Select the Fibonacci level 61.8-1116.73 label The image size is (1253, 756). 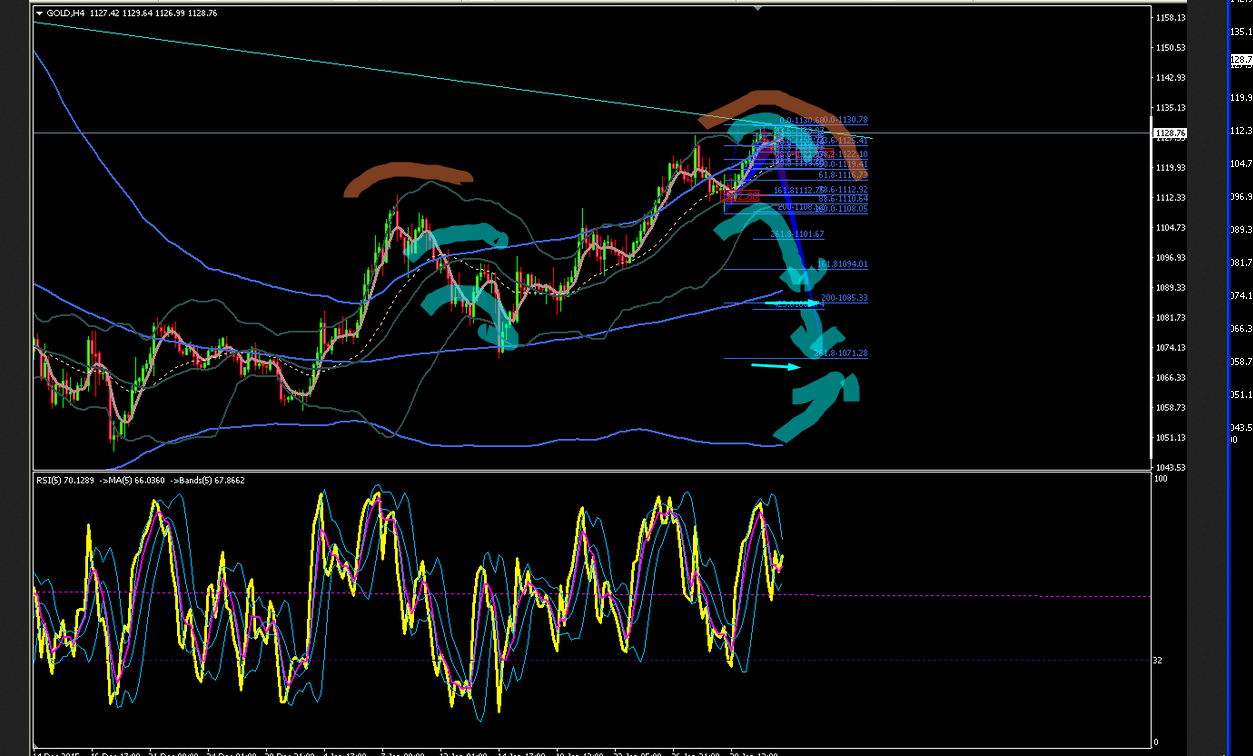843,175
